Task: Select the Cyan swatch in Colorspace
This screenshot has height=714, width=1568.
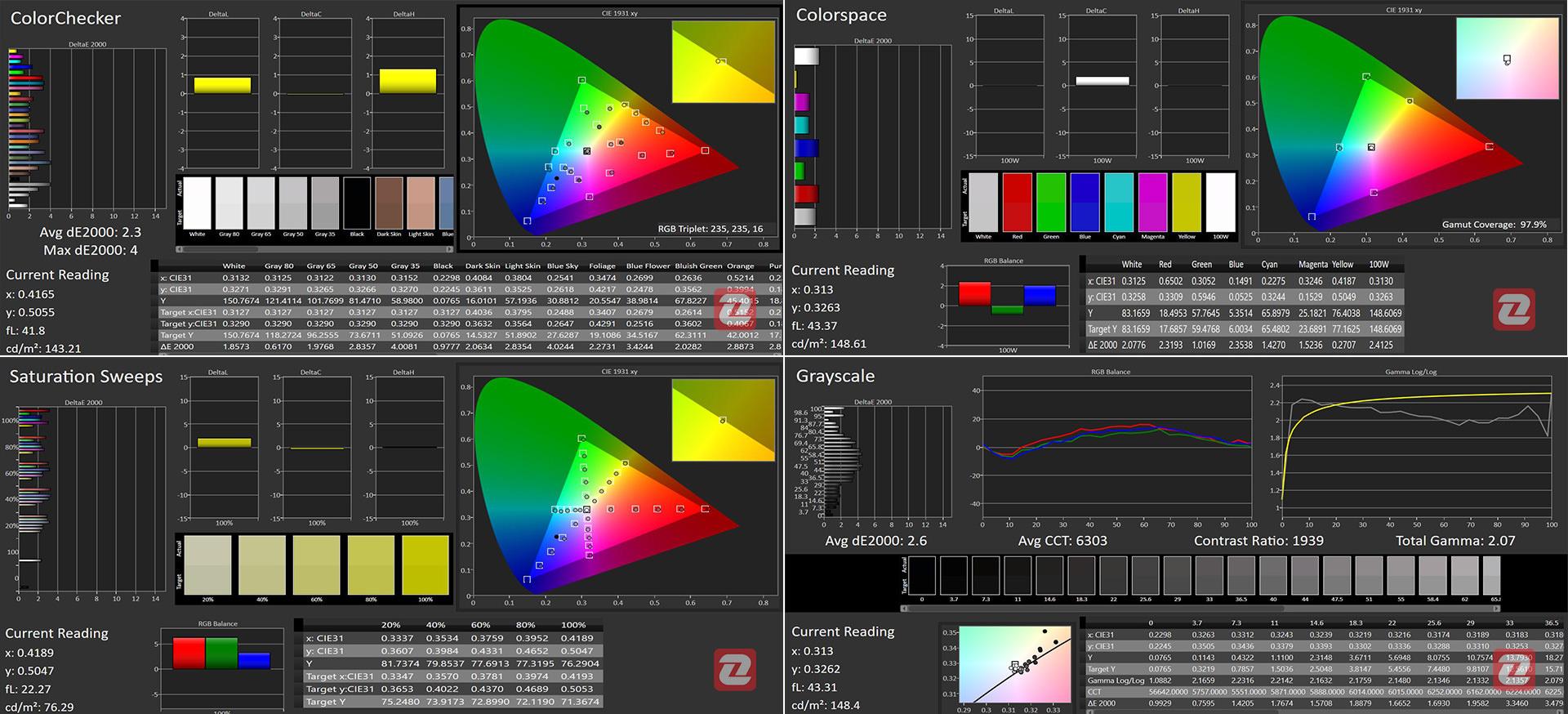Action: 1119,202
